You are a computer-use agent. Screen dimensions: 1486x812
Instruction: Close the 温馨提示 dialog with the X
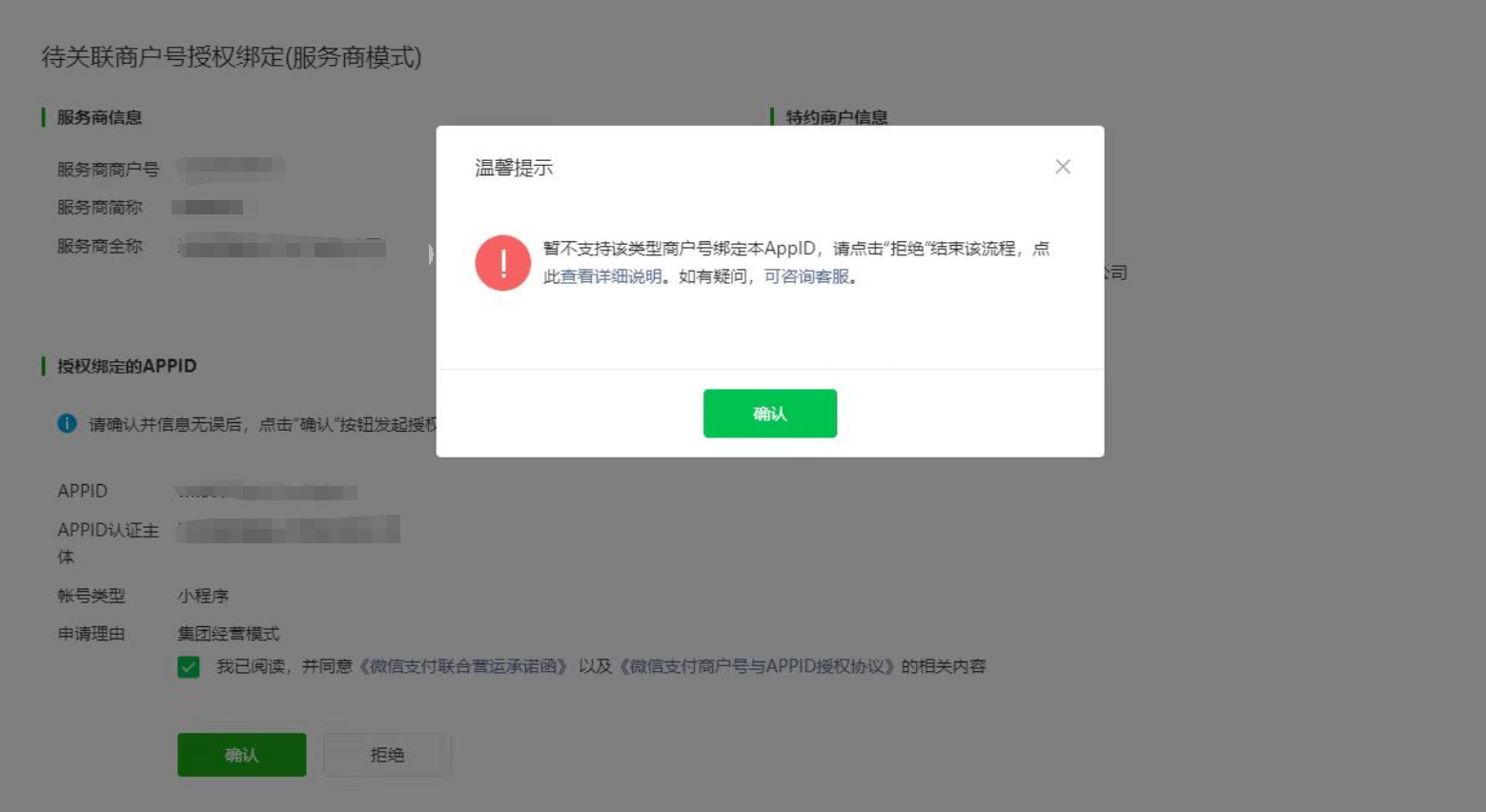(1063, 167)
